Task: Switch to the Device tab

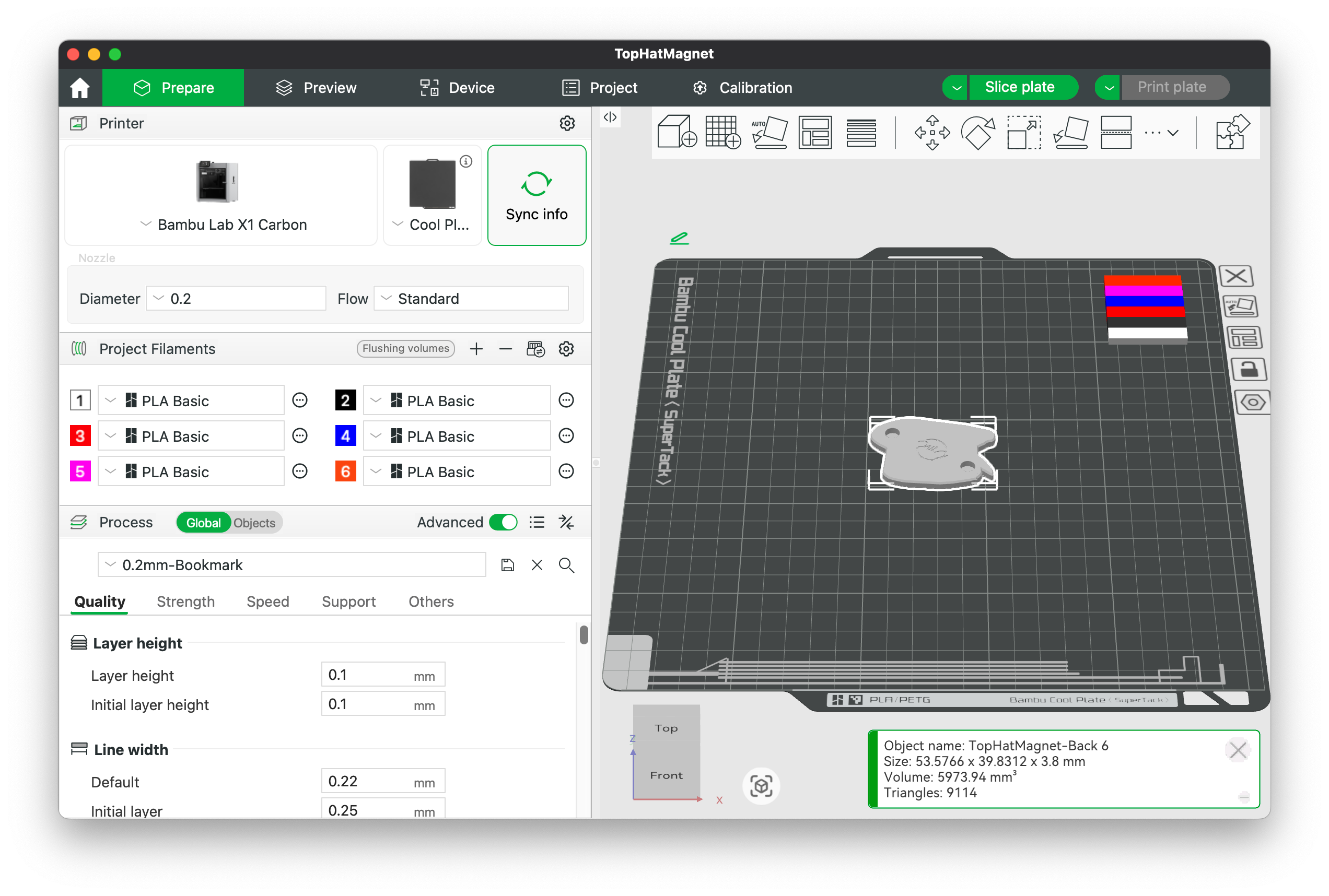Action: click(x=457, y=87)
